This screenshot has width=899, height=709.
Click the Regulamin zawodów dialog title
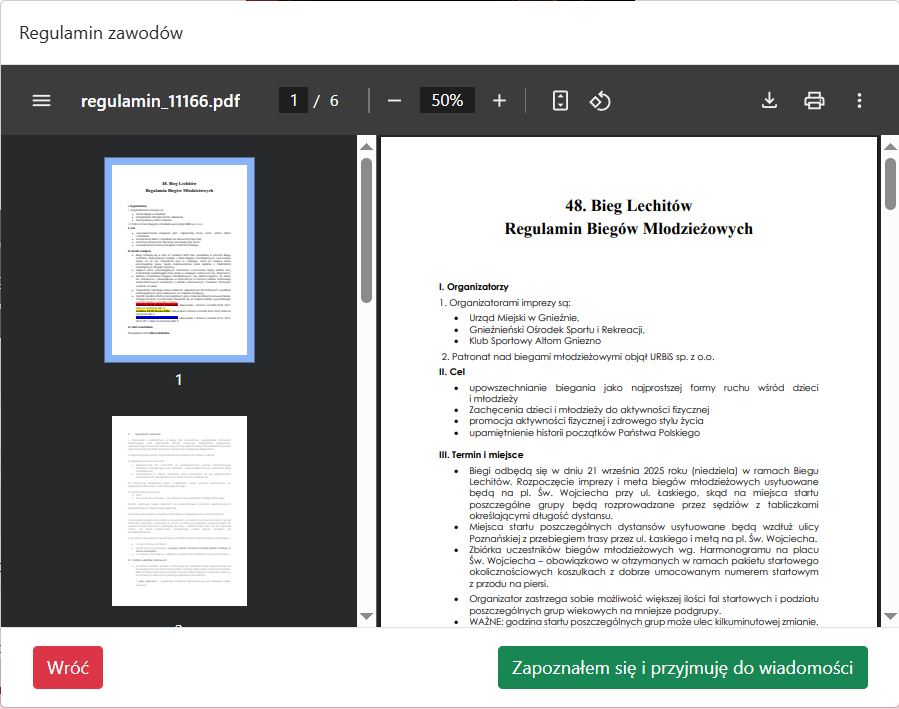[x=101, y=33]
